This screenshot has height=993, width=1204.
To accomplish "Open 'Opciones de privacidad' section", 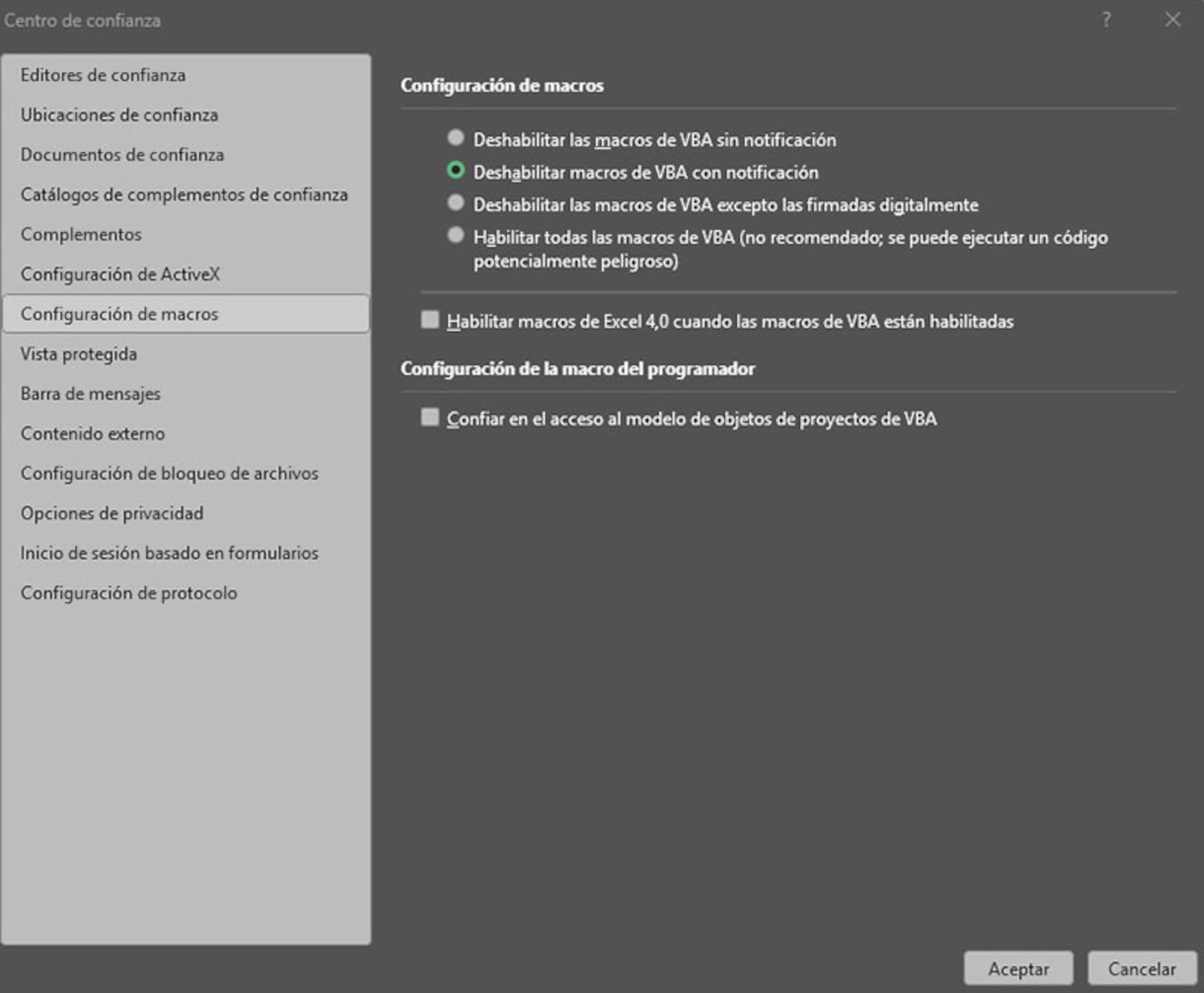I will 112,513.
